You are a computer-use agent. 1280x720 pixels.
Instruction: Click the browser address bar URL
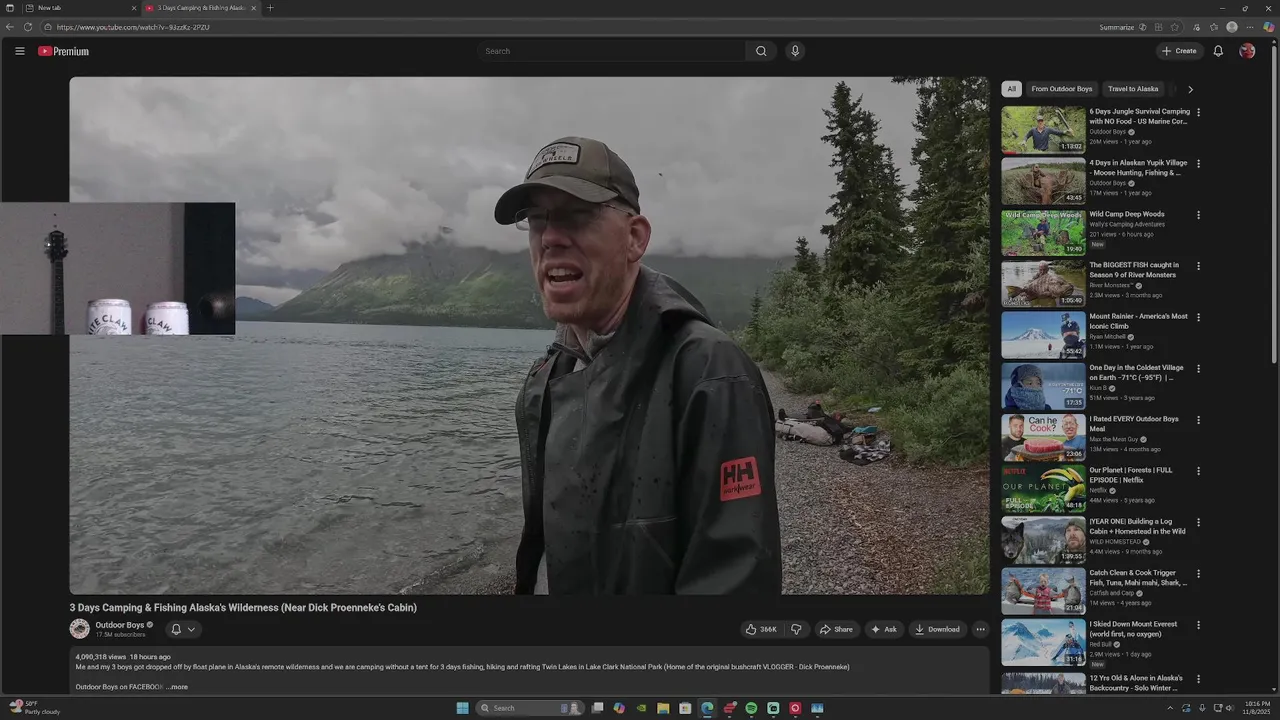tap(133, 27)
